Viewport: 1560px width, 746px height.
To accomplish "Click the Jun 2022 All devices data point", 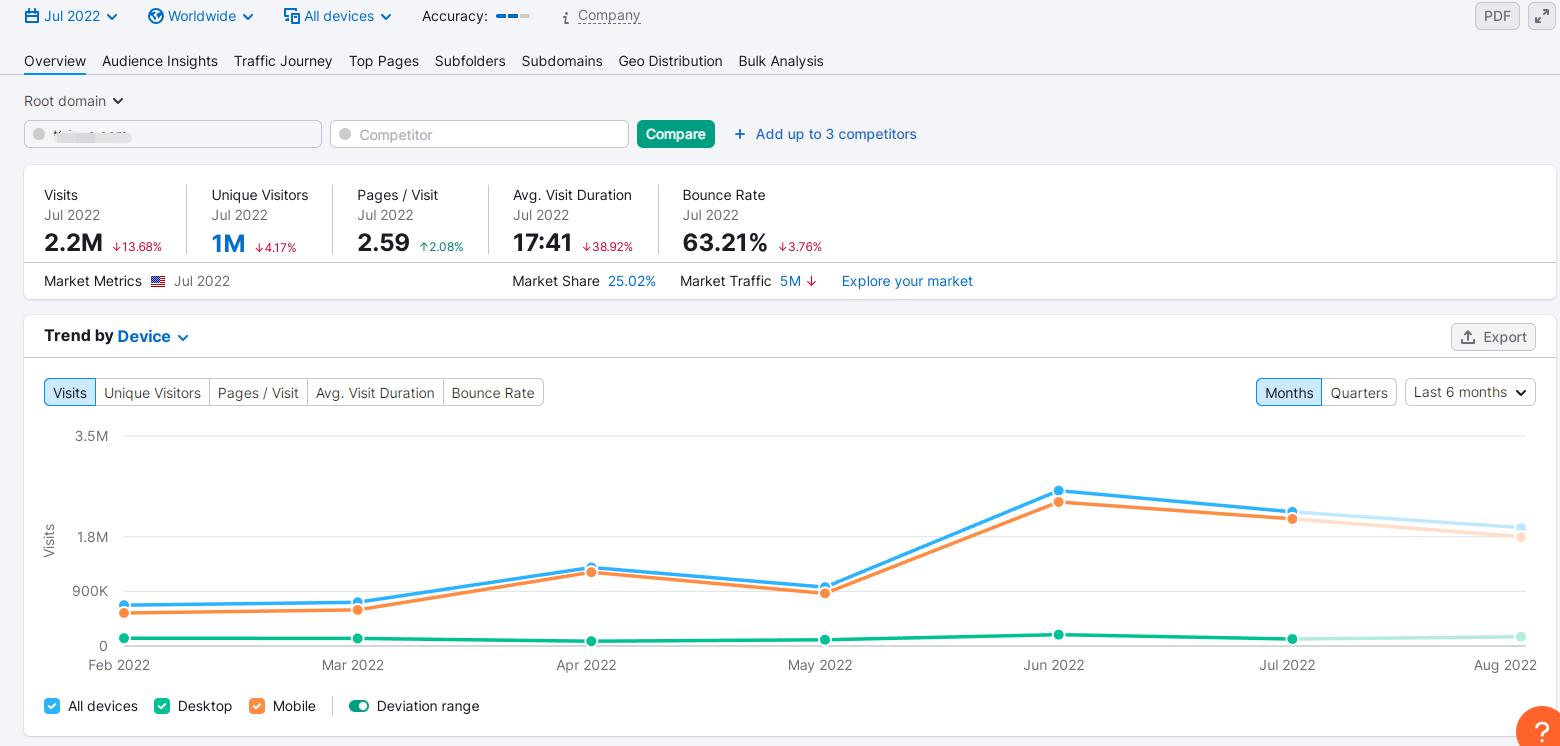I will [1058, 491].
